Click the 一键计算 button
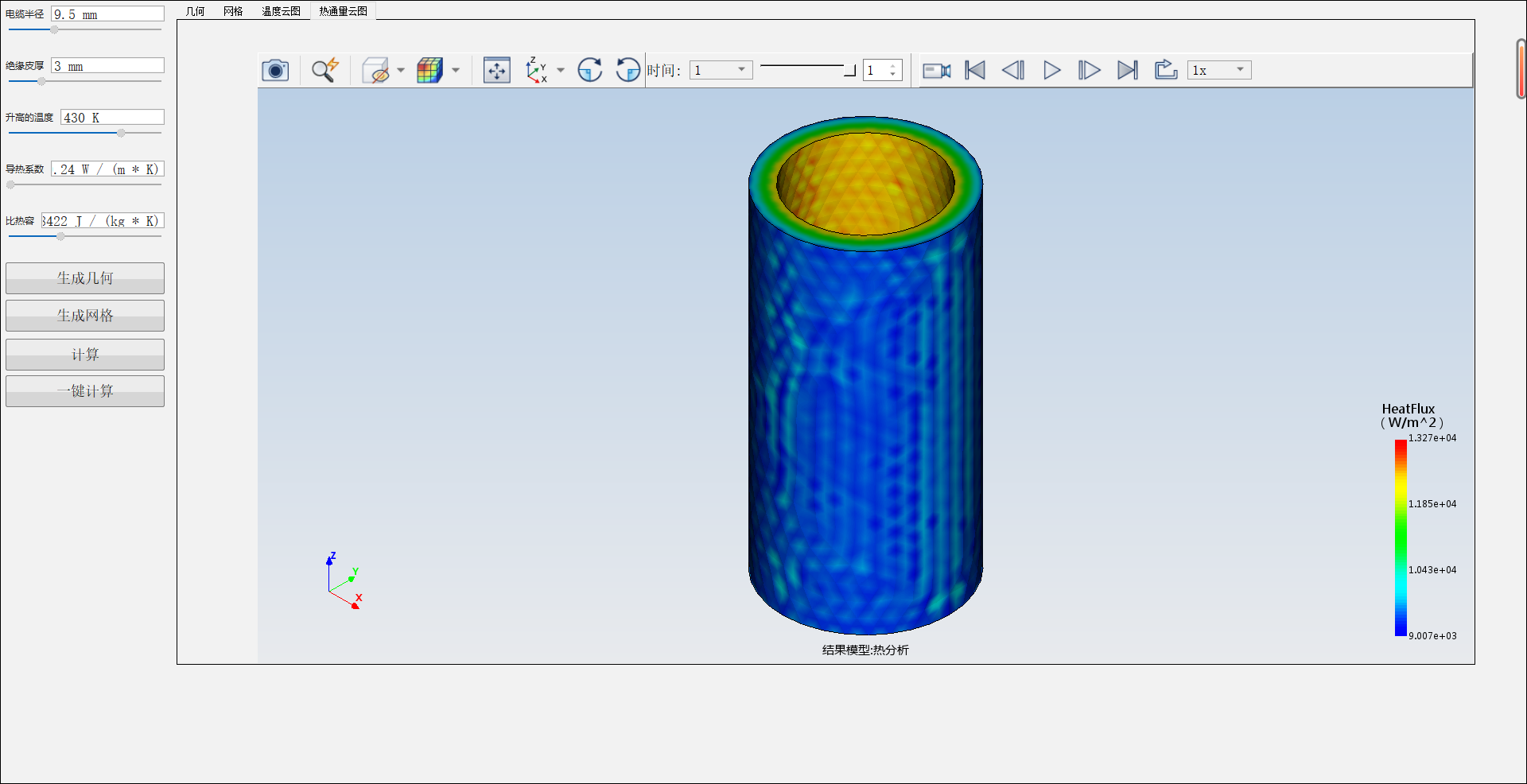This screenshot has height=784, width=1527. click(85, 391)
